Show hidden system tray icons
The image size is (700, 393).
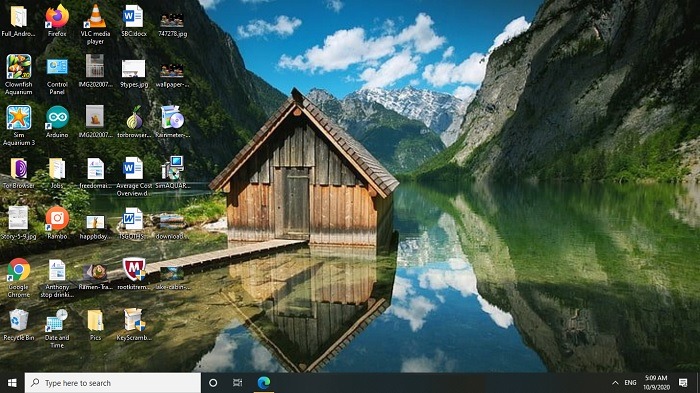click(x=615, y=383)
